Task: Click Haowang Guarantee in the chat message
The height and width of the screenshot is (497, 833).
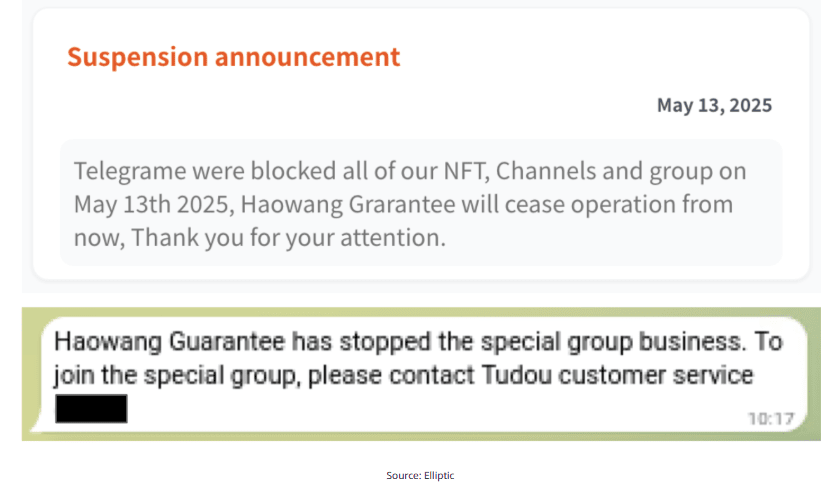Action: (x=169, y=341)
